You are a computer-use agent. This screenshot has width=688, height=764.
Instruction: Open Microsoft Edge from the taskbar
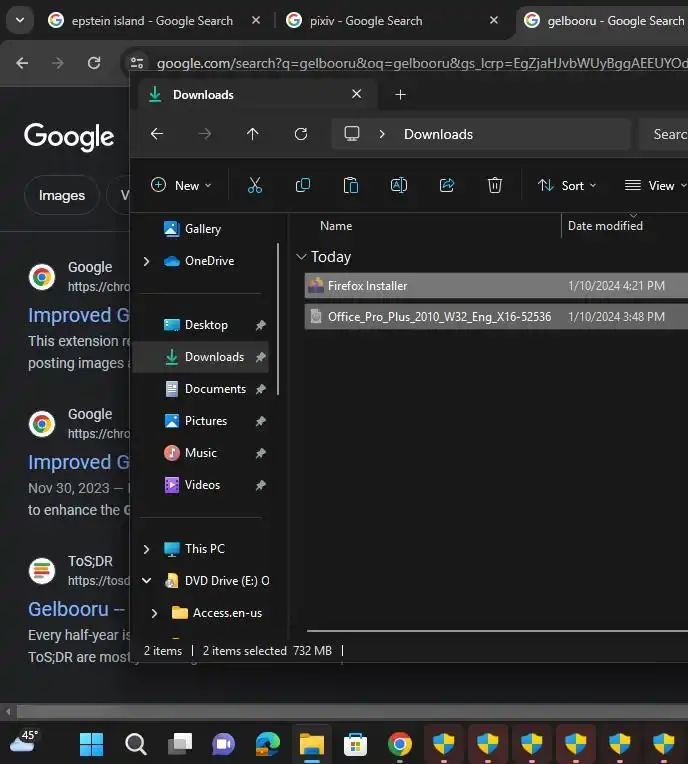point(268,744)
